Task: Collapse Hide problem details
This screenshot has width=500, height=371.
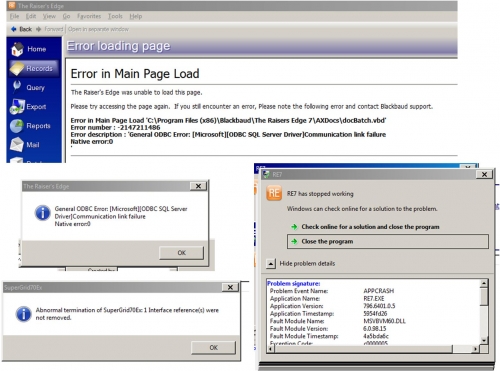Action: 301,263
